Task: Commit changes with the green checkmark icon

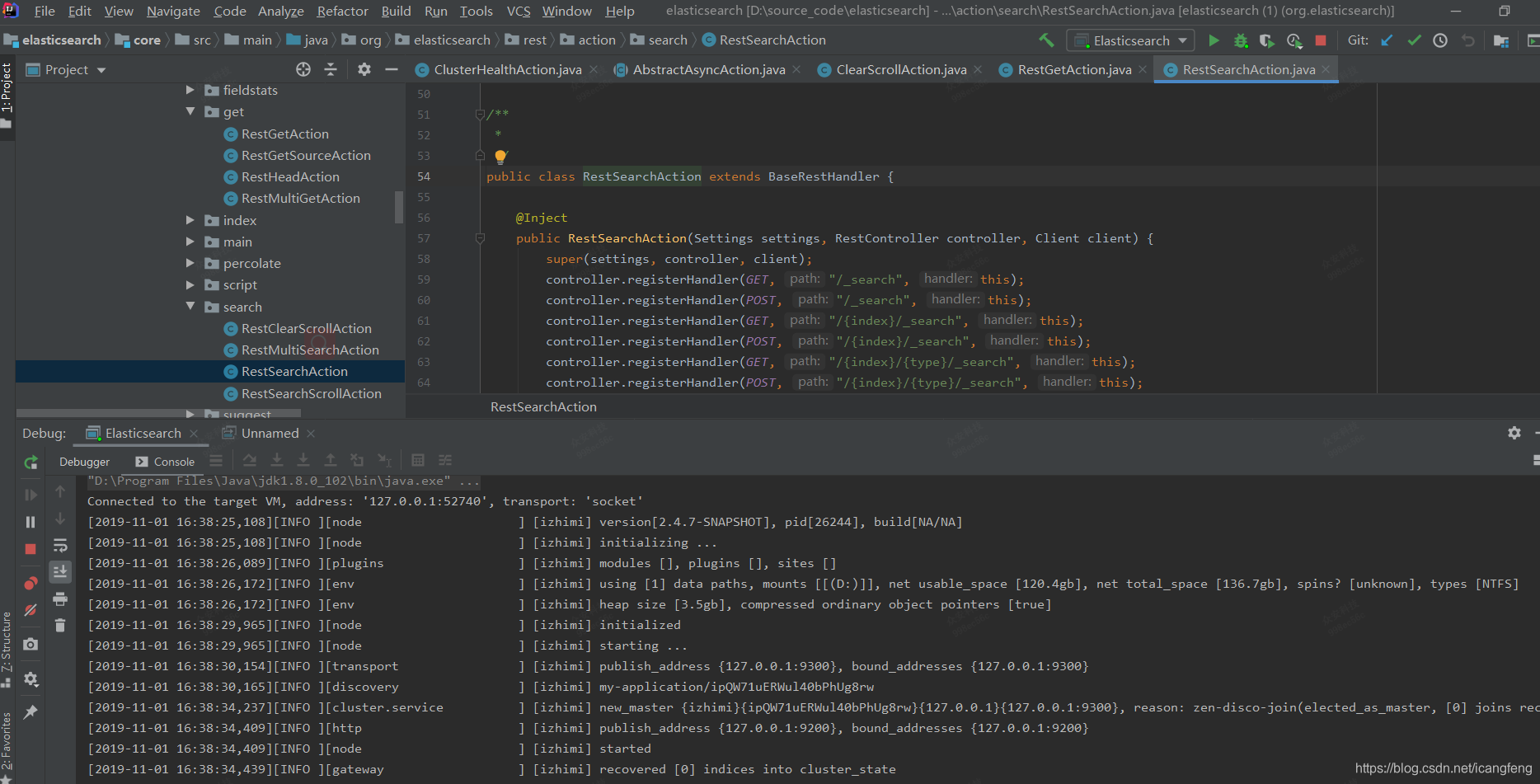Action: pos(1414,40)
